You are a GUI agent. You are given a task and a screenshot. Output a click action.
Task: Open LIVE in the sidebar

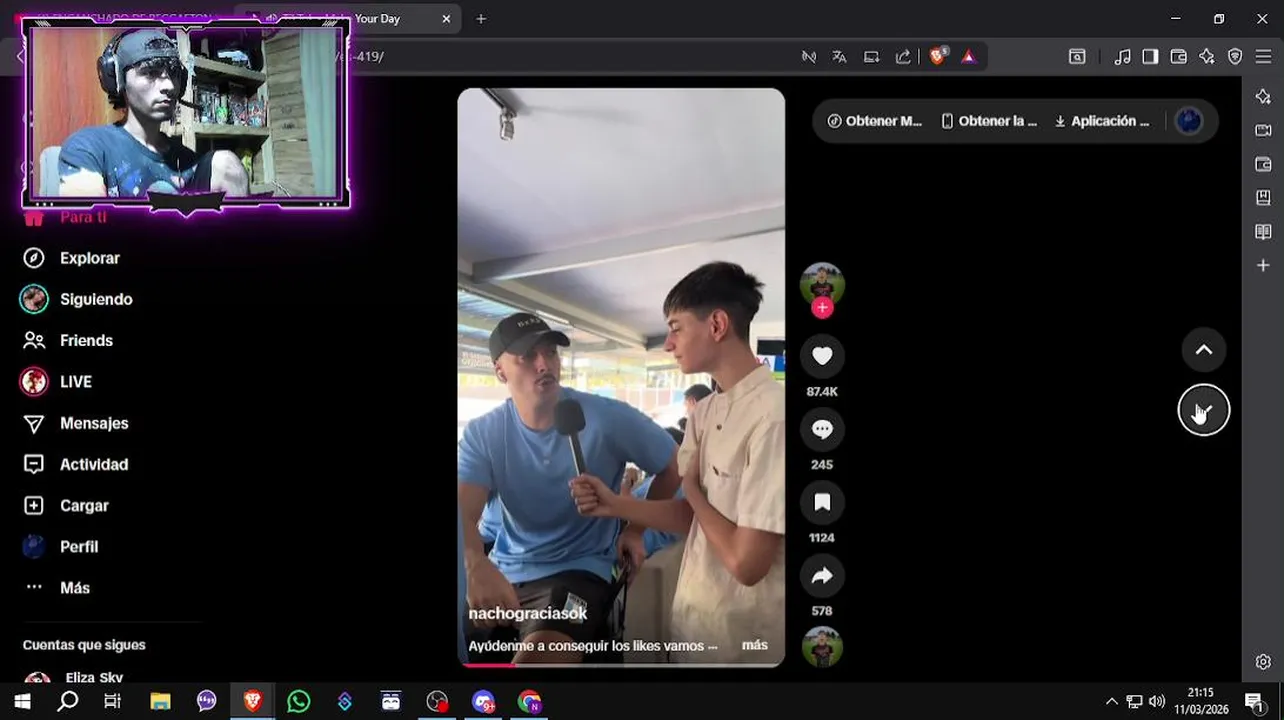click(x=57, y=382)
